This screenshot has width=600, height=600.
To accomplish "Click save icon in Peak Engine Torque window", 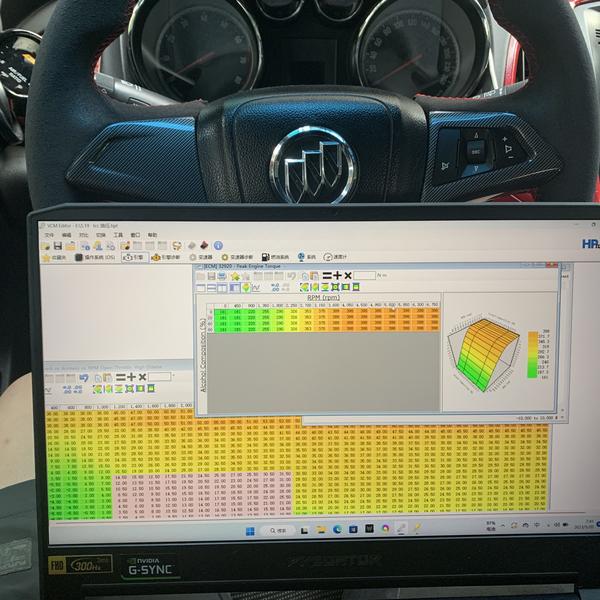I will point(211,276).
